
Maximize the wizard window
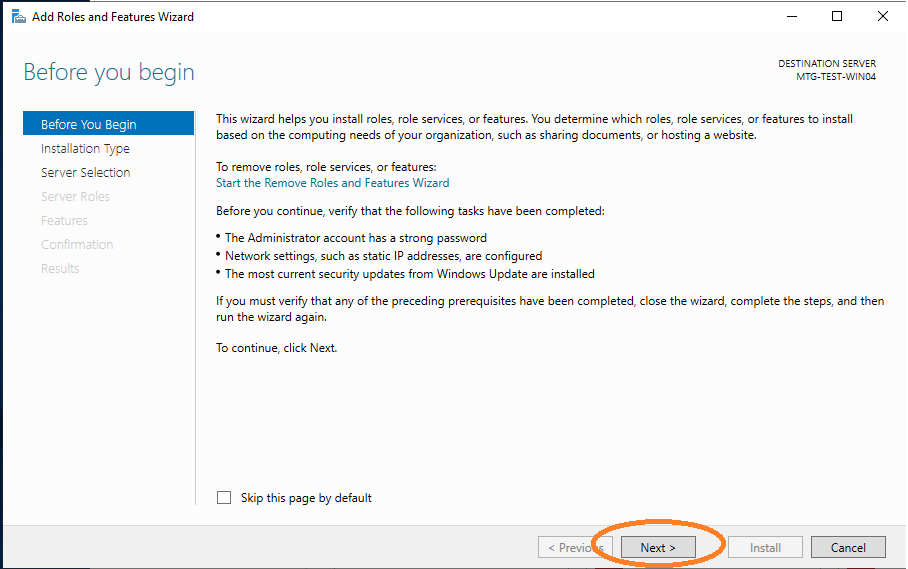(x=837, y=17)
